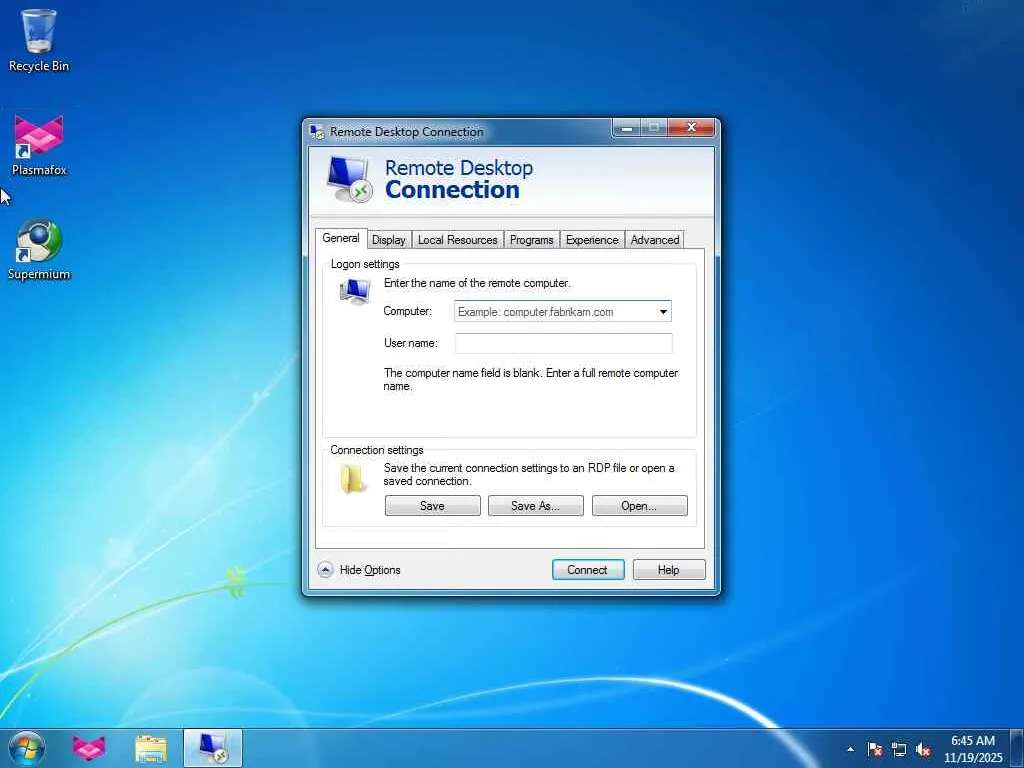Switch to the Display tab
The image size is (1024, 768).
click(x=389, y=240)
